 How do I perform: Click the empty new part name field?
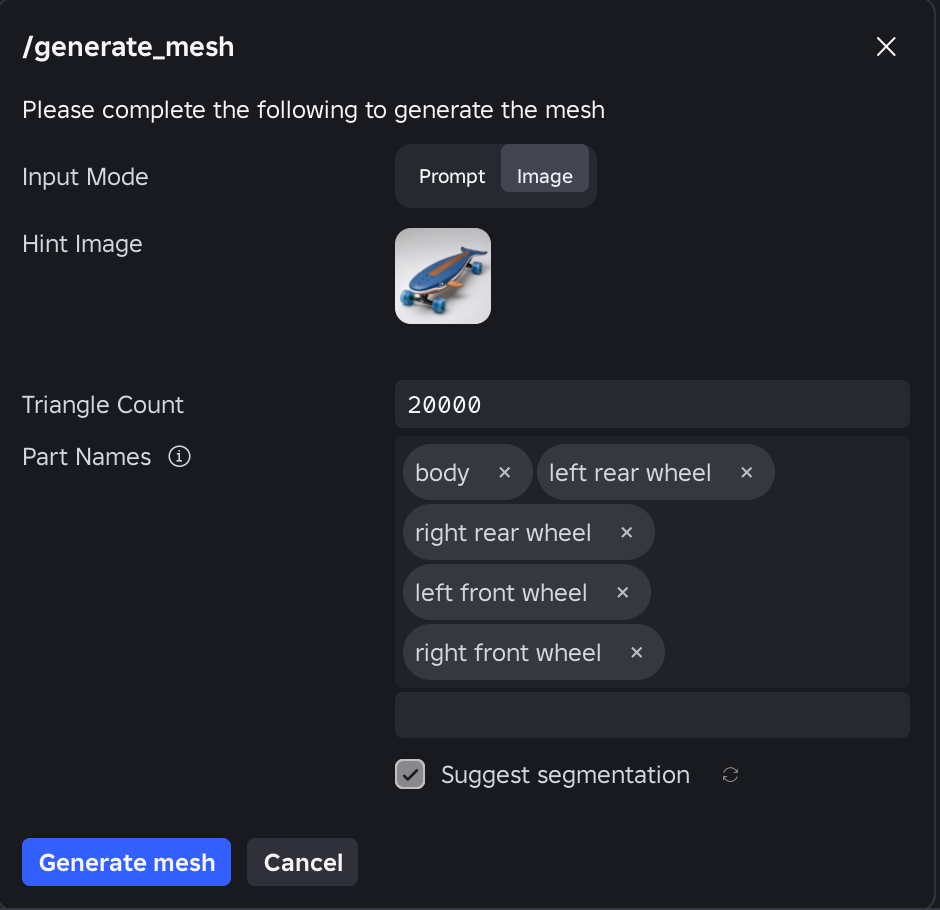pos(652,715)
